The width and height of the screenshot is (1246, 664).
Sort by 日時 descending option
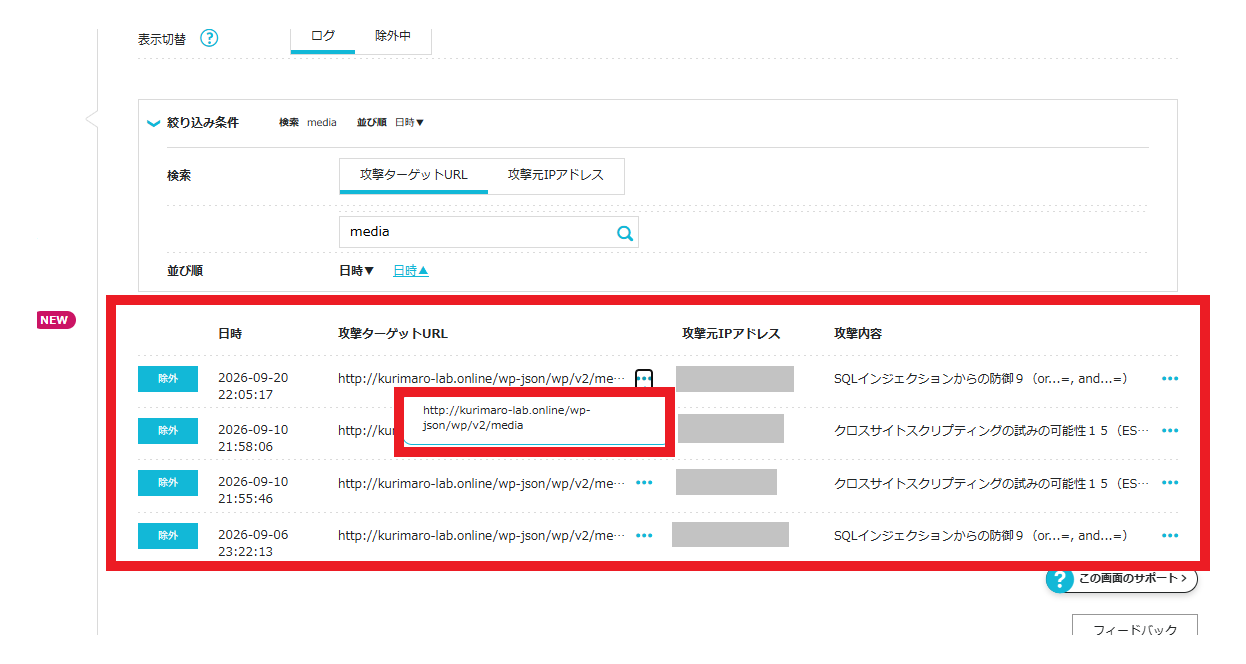click(356, 271)
